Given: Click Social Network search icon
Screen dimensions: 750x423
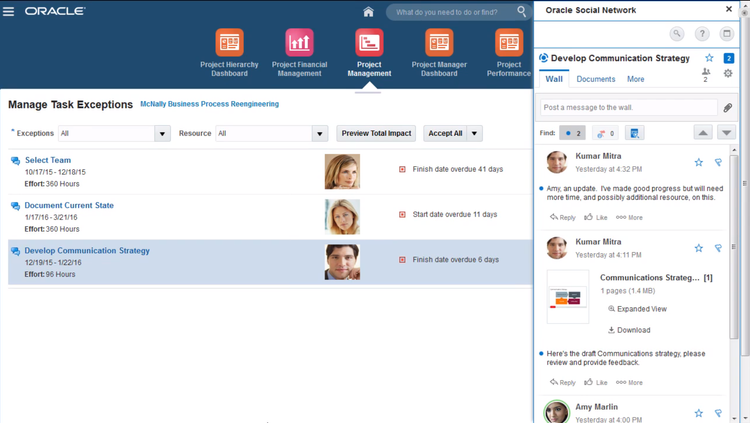Looking at the screenshot, I should [x=677, y=33].
